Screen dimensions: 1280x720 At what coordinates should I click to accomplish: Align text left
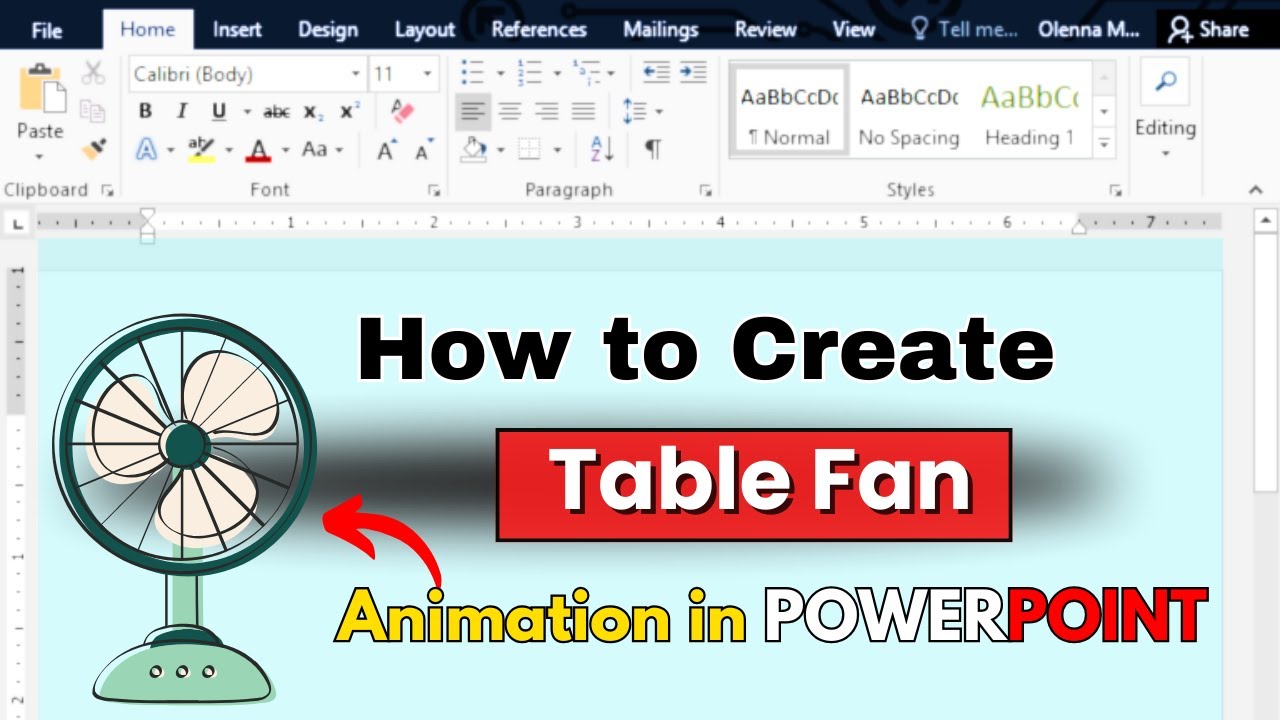(x=473, y=111)
